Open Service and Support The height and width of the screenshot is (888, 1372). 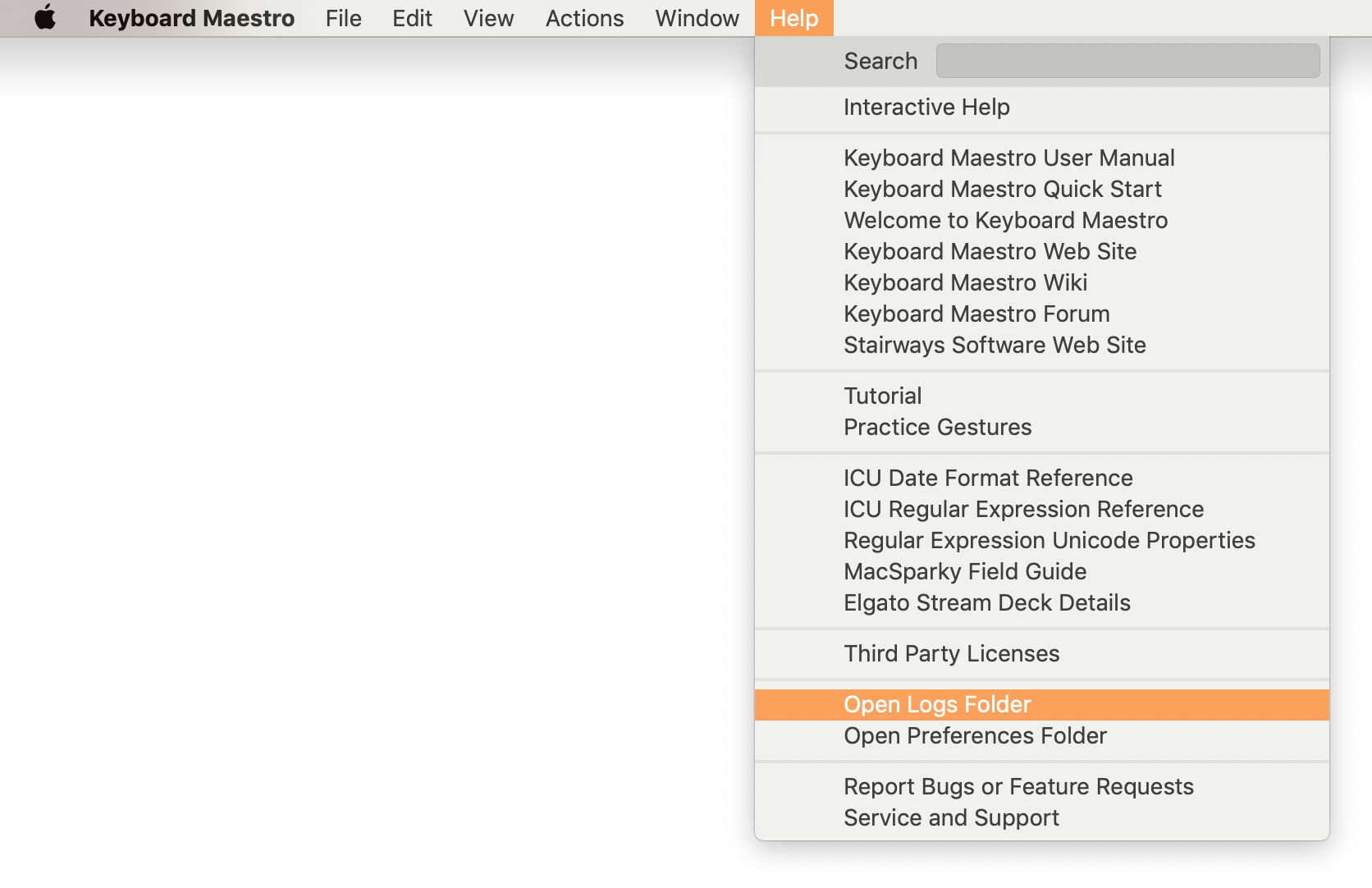tap(1041, 817)
